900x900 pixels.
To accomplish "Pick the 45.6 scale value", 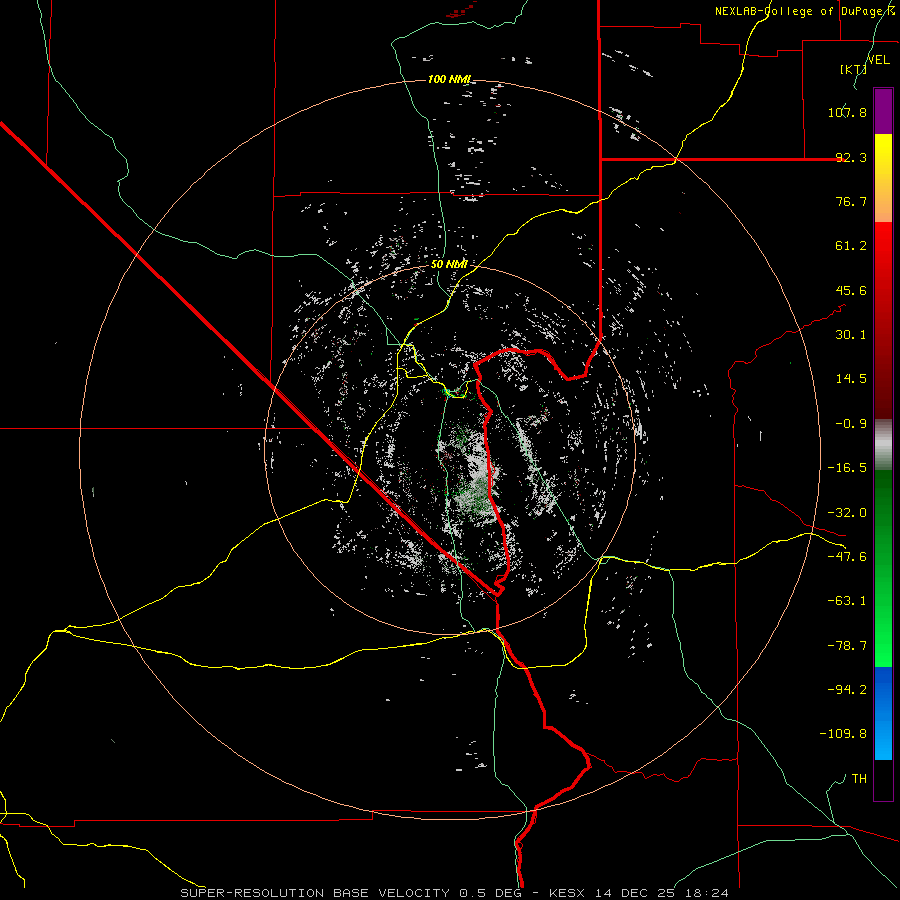I will pos(851,290).
